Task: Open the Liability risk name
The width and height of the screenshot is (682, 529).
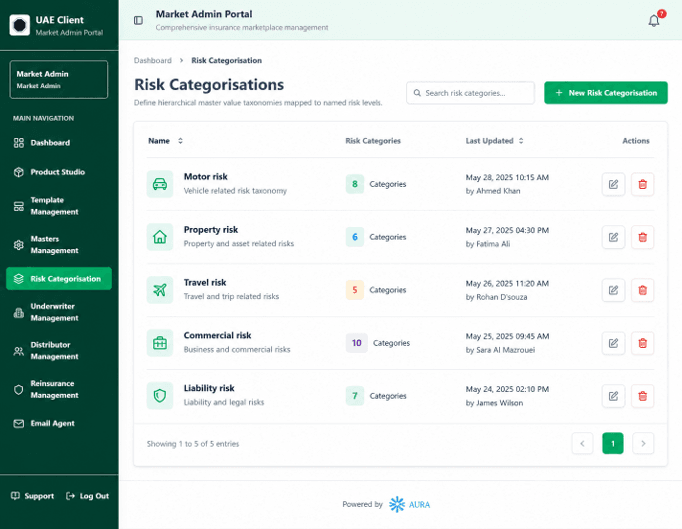Action: point(209,388)
